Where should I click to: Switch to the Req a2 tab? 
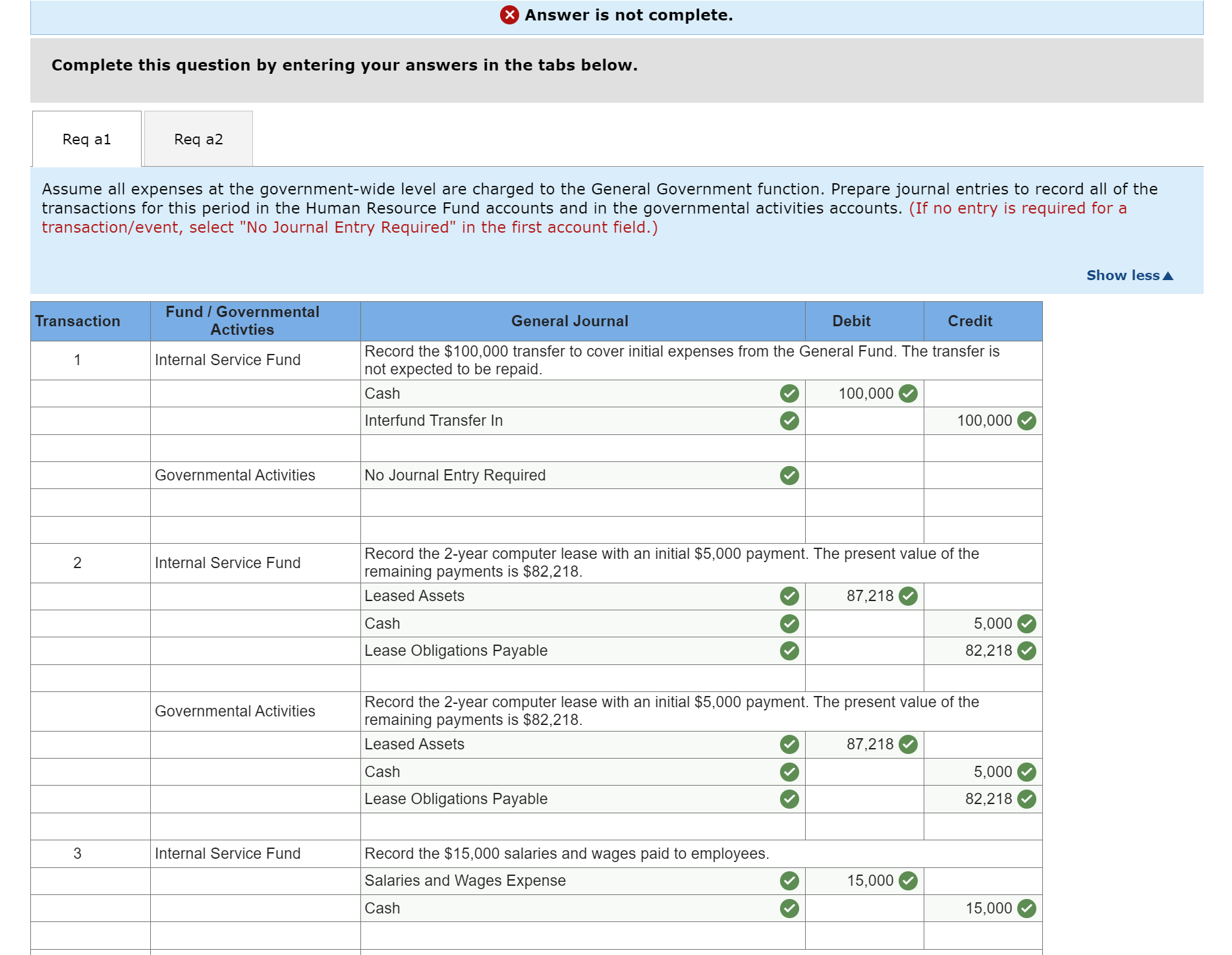198,139
